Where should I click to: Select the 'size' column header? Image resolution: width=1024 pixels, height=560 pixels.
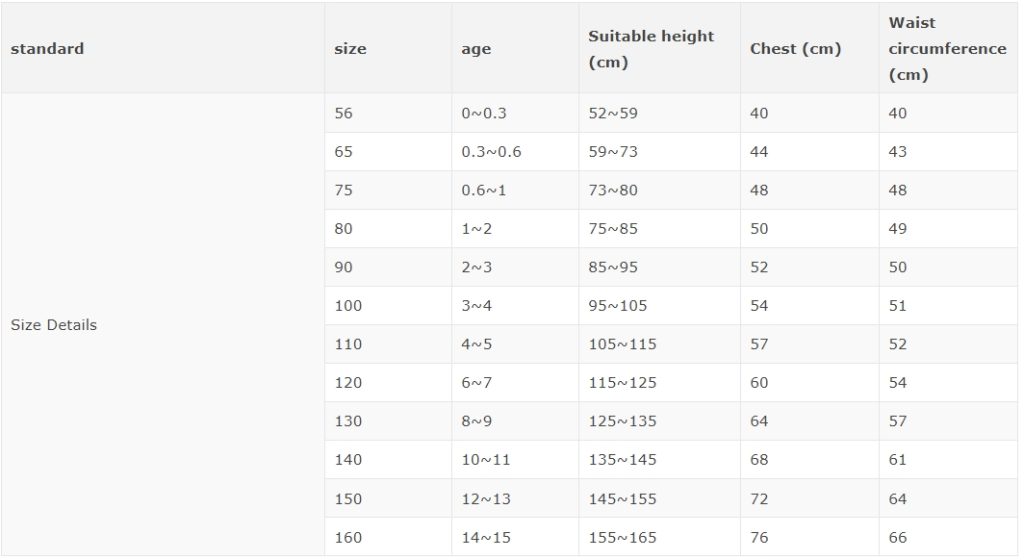point(388,48)
